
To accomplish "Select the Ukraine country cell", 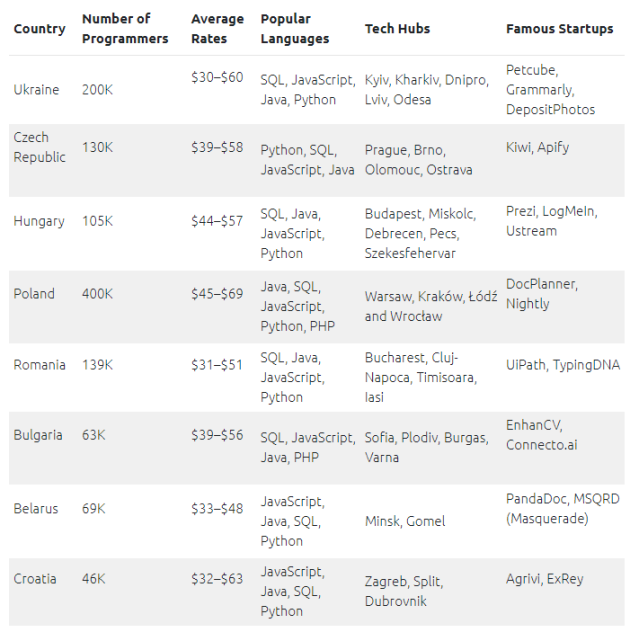I will [x=36, y=89].
